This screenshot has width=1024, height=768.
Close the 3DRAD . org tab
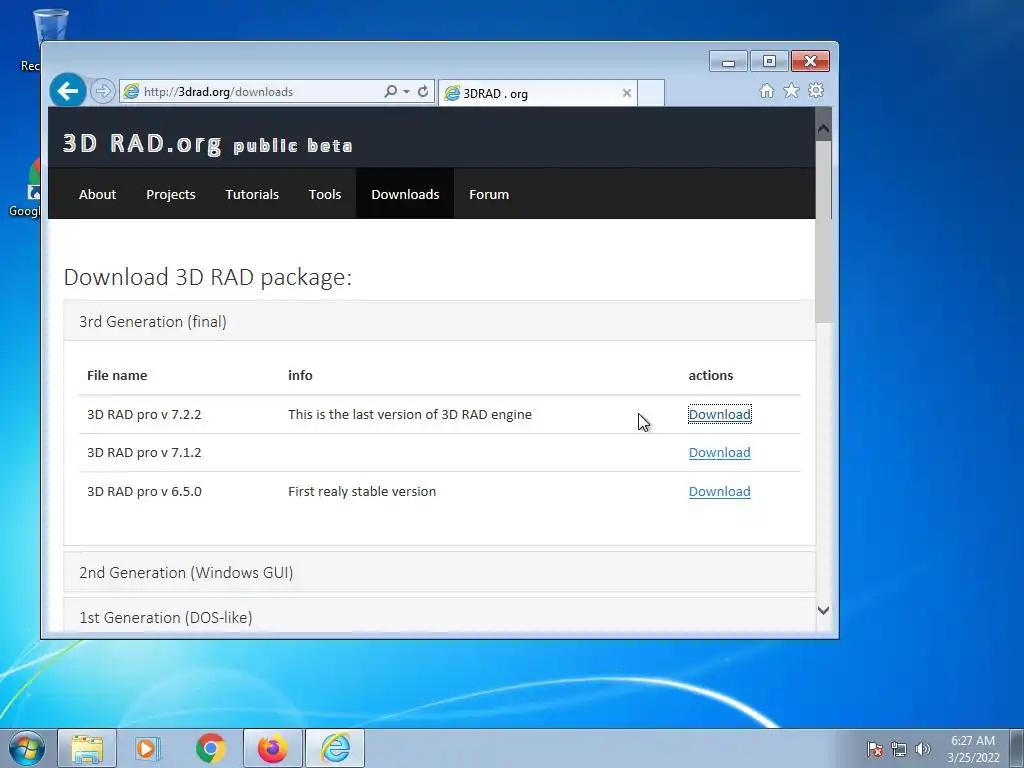click(626, 93)
